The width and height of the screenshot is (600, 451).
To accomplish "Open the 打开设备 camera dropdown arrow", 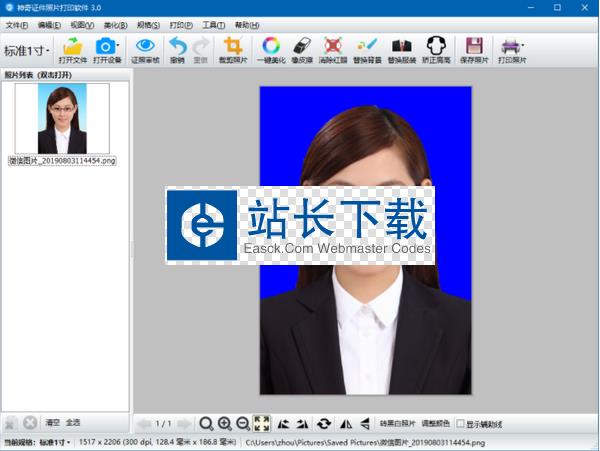I will click(x=119, y=46).
